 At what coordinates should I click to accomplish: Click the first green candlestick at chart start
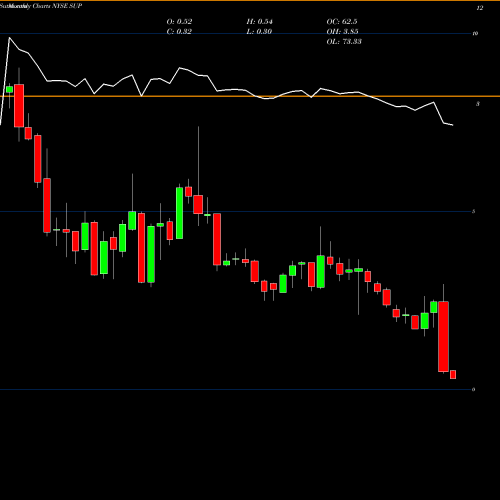coord(9,89)
